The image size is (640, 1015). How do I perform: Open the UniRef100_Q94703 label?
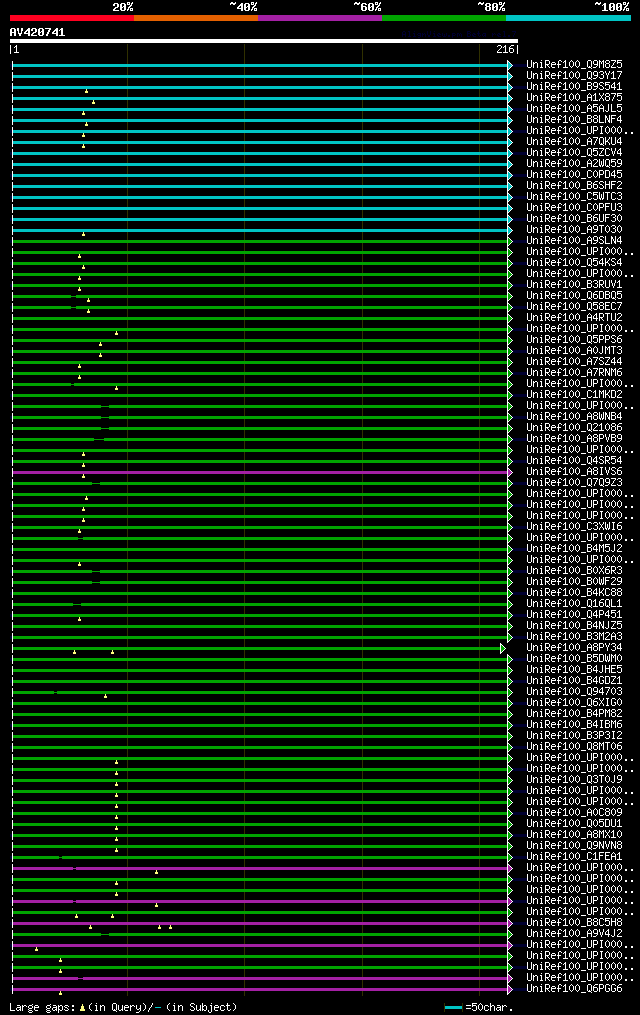tap(574, 692)
